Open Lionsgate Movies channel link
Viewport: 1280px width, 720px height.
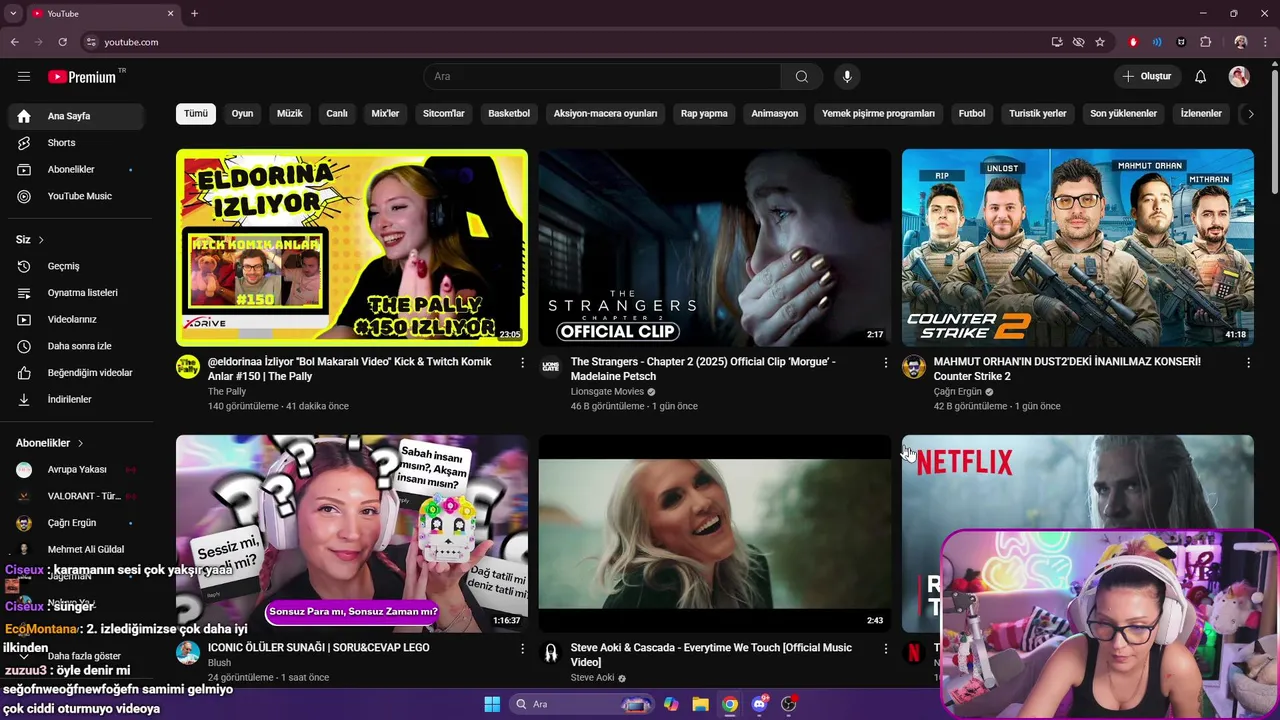(x=607, y=392)
